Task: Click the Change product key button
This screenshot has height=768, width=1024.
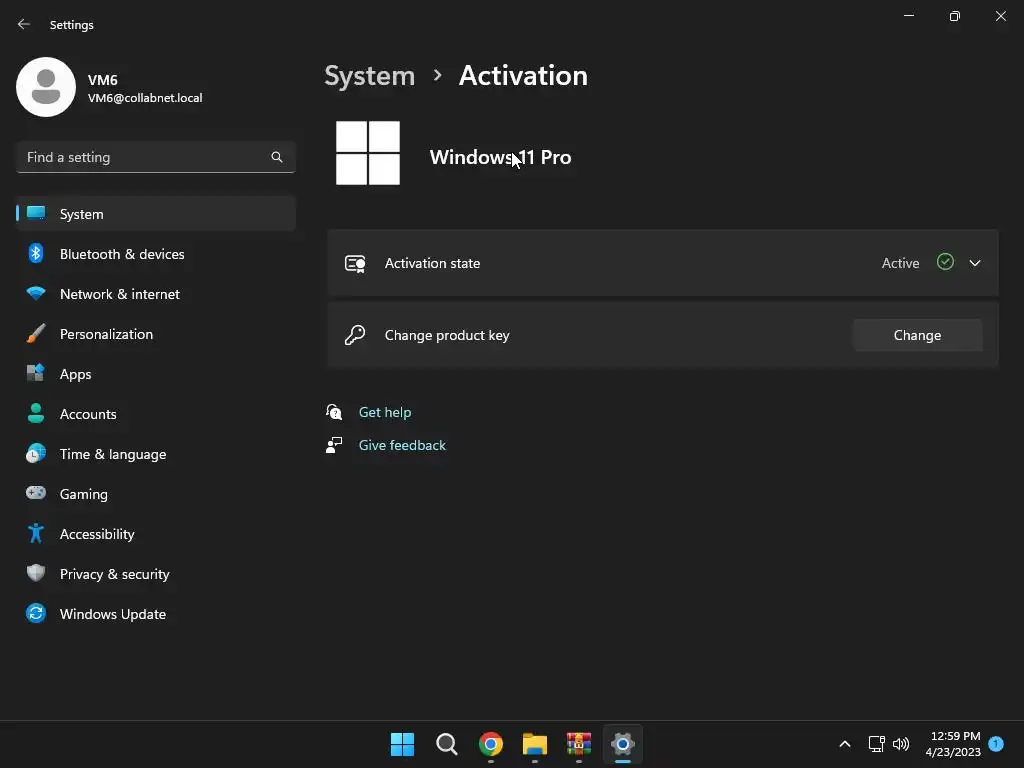Action: pyautogui.click(x=918, y=335)
